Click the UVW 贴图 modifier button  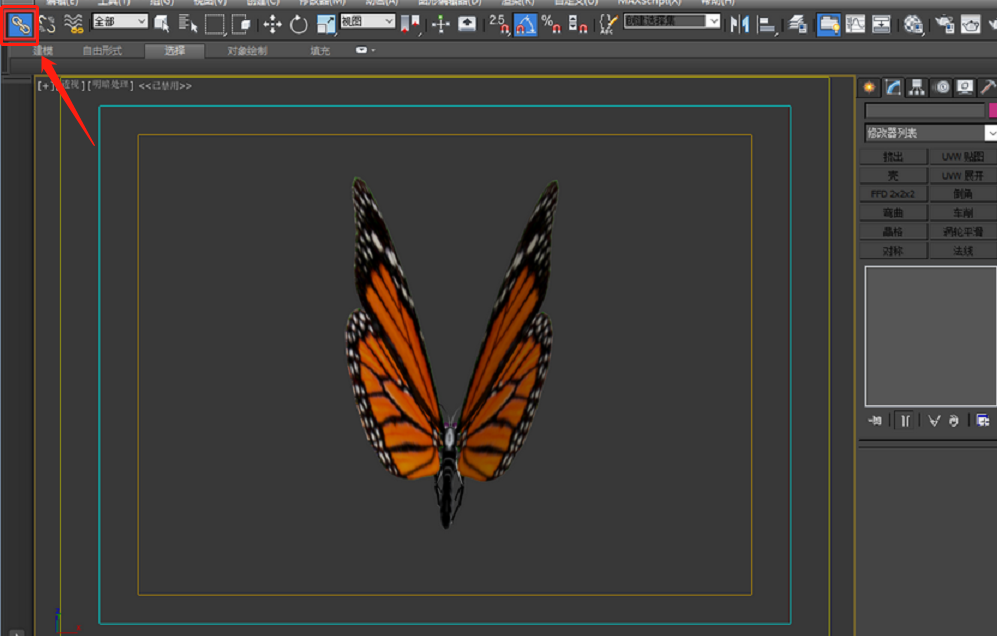(x=963, y=156)
